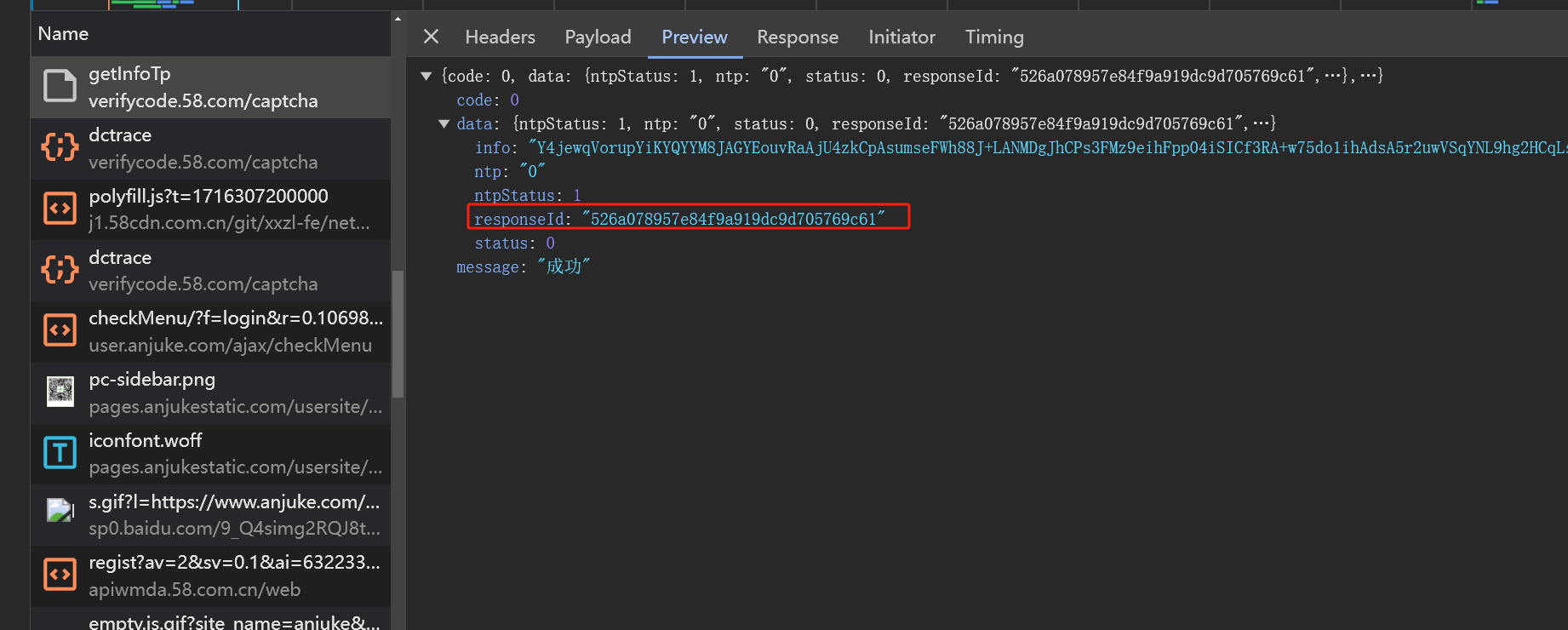Click verifycode.58.com/captcha under first dctrace

203,162
